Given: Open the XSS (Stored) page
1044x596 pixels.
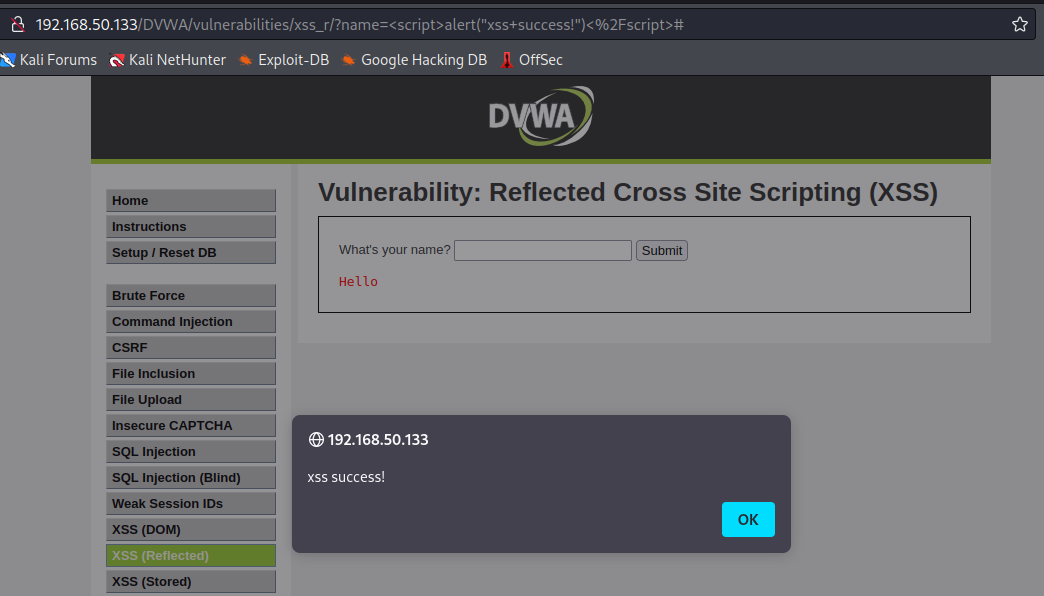Looking at the screenshot, I should pos(190,581).
